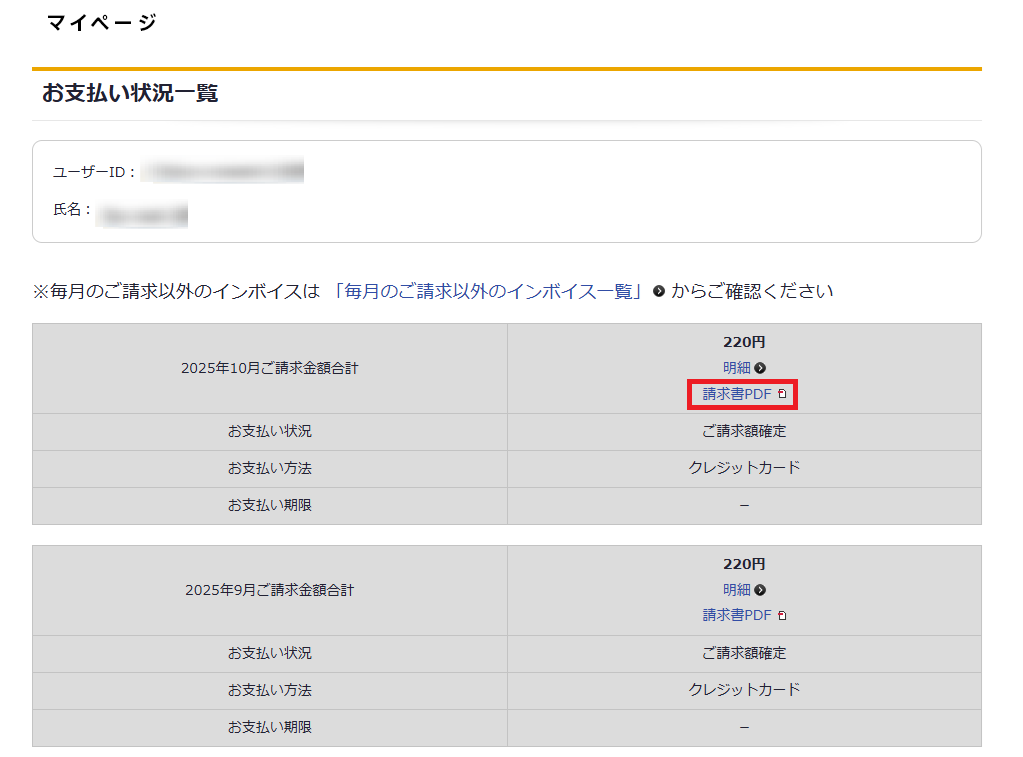The height and width of the screenshot is (757, 1023).
Task: Click クレジットカード in the October payment table
Action: point(744,468)
